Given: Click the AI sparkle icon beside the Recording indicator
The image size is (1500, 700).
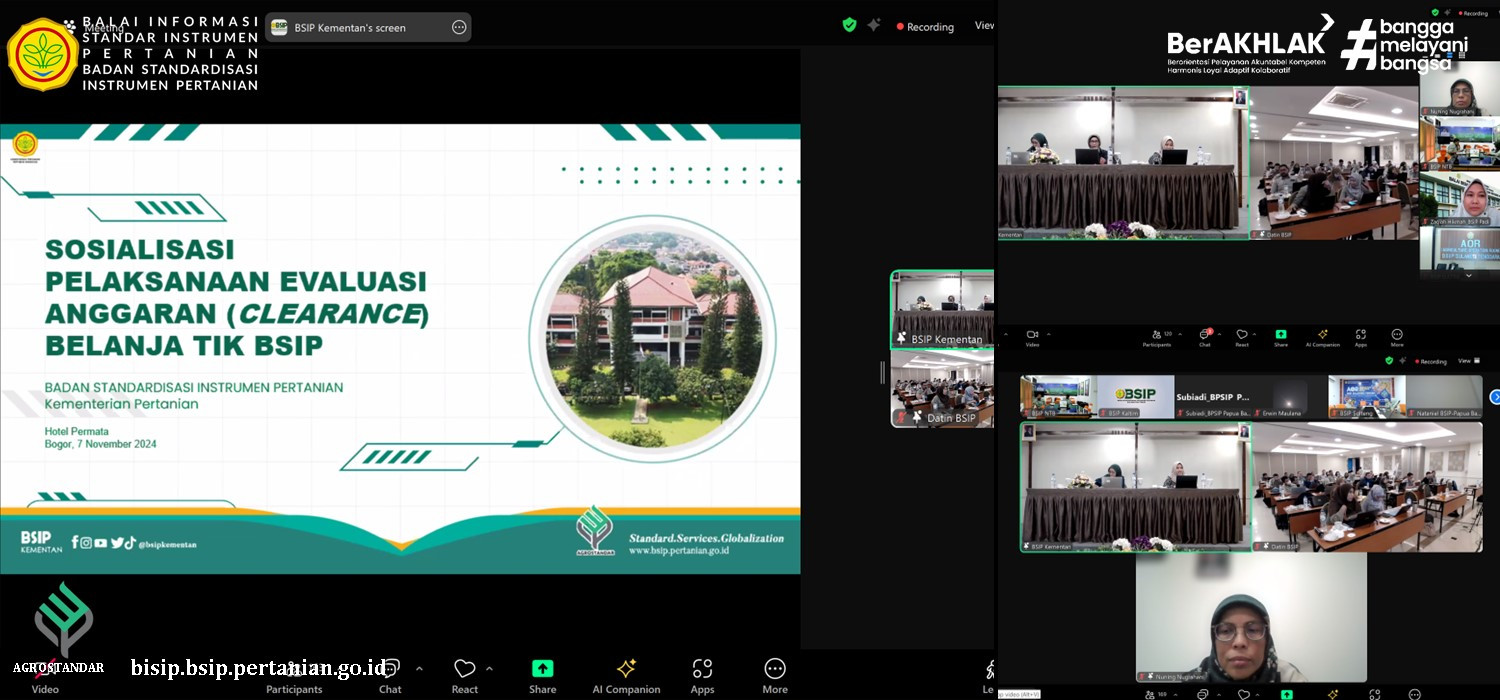Looking at the screenshot, I should pyautogui.click(x=874, y=25).
